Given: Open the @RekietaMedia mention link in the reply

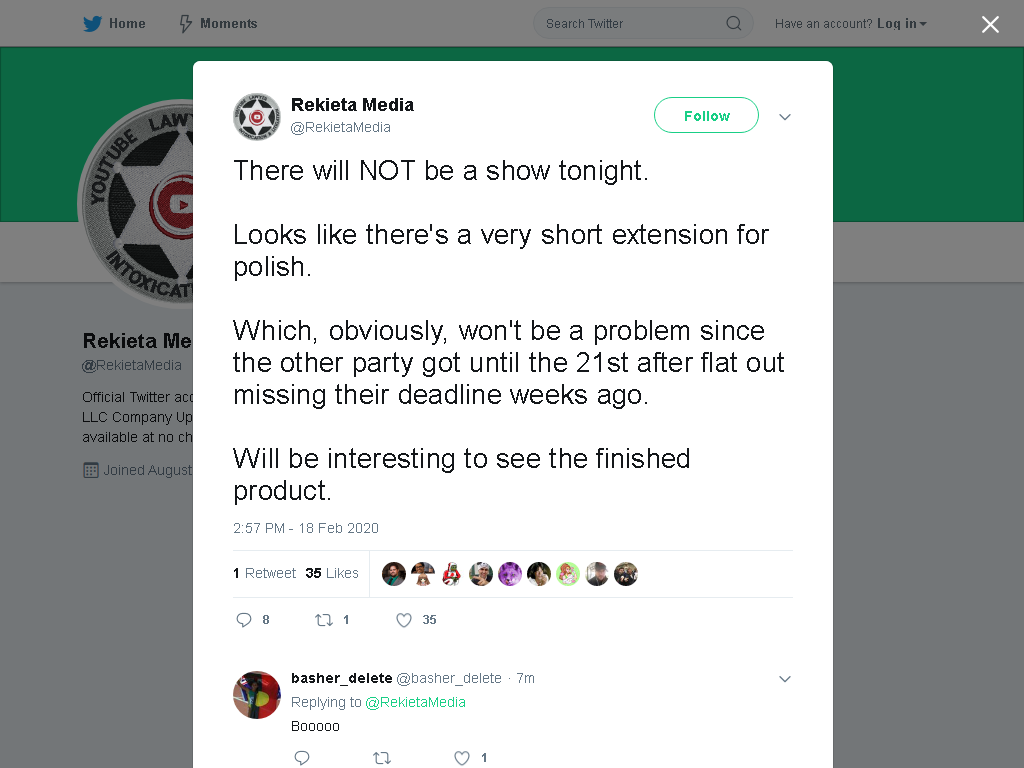Looking at the screenshot, I should (415, 702).
